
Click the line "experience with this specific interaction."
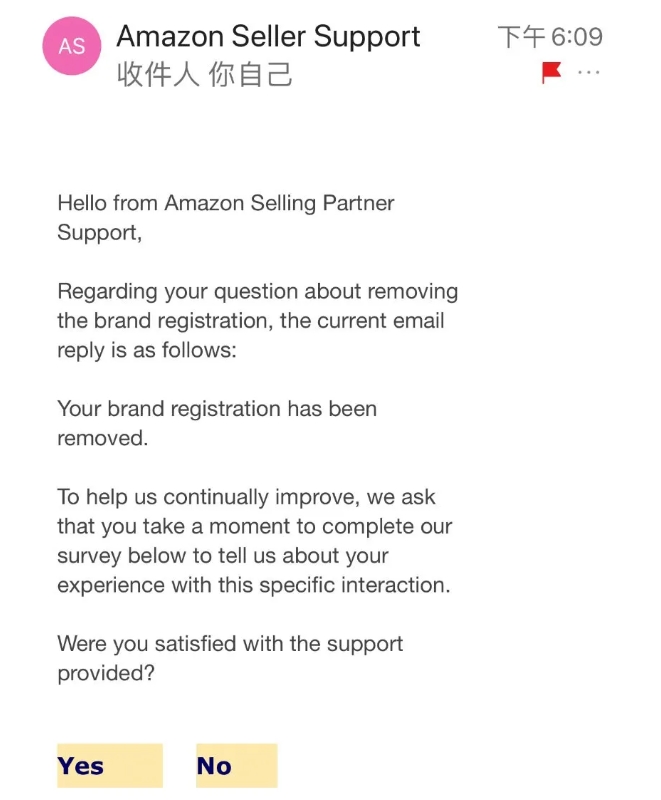point(253,585)
